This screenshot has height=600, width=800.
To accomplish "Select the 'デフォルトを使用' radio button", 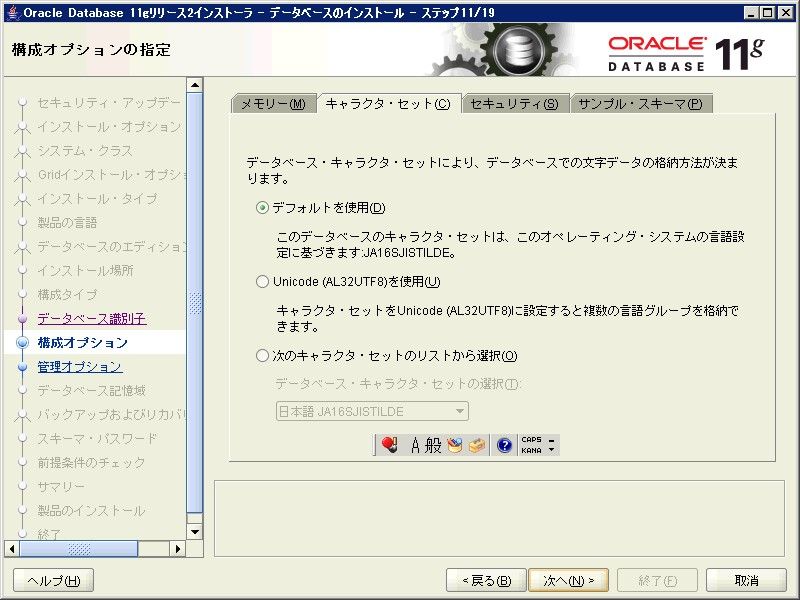I will coord(263,208).
